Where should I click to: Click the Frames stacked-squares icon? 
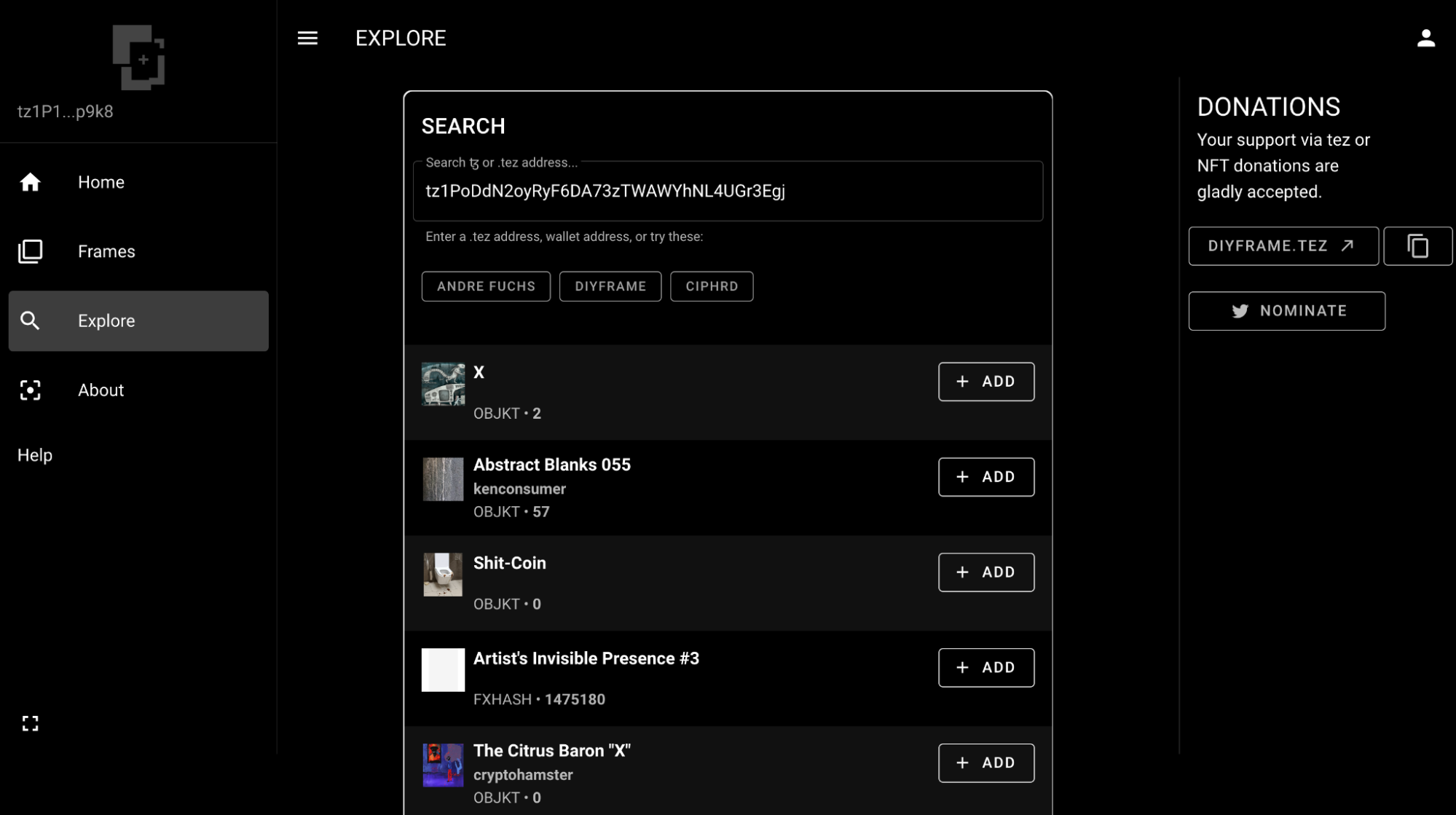coord(30,251)
